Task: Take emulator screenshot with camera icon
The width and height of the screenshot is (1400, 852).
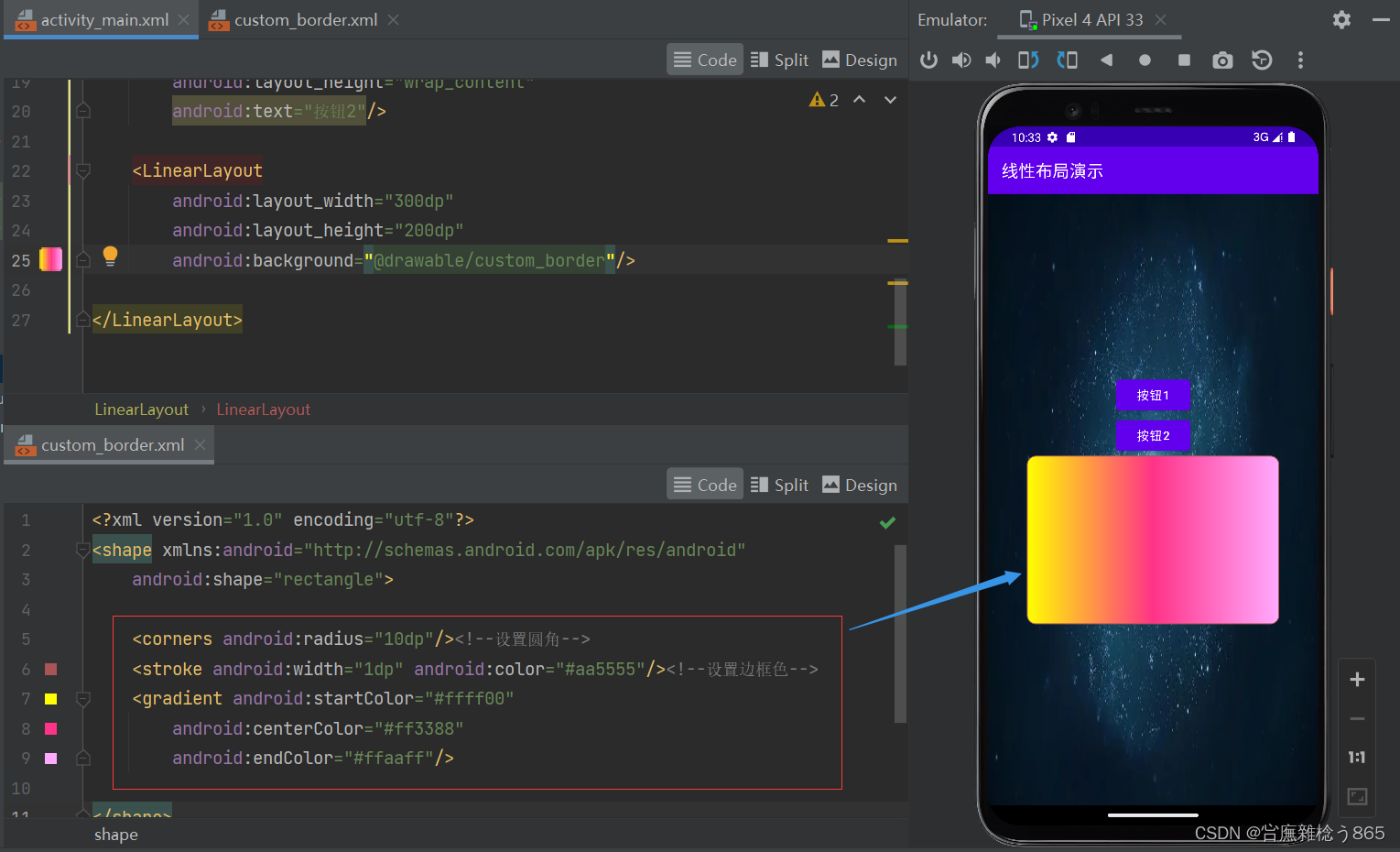Action: pyautogui.click(x=1222, y=60)
